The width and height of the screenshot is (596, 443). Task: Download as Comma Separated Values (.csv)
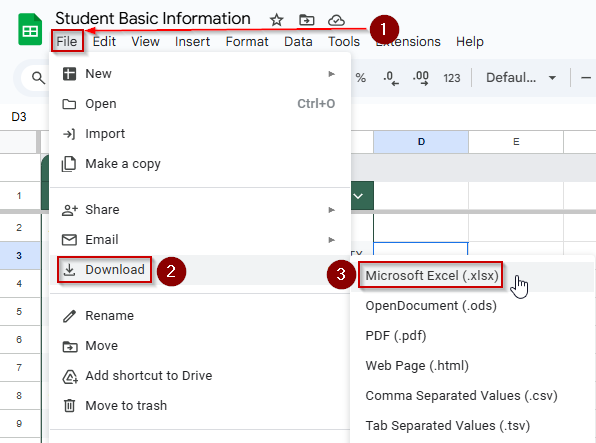(x=472, y=396)
